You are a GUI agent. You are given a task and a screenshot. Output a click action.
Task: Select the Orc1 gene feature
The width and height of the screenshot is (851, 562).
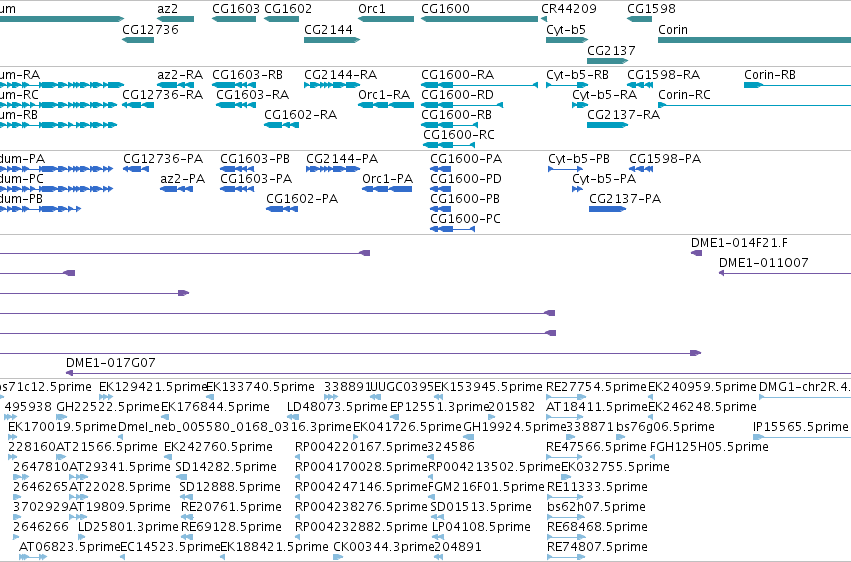click(x=386, y=19)
